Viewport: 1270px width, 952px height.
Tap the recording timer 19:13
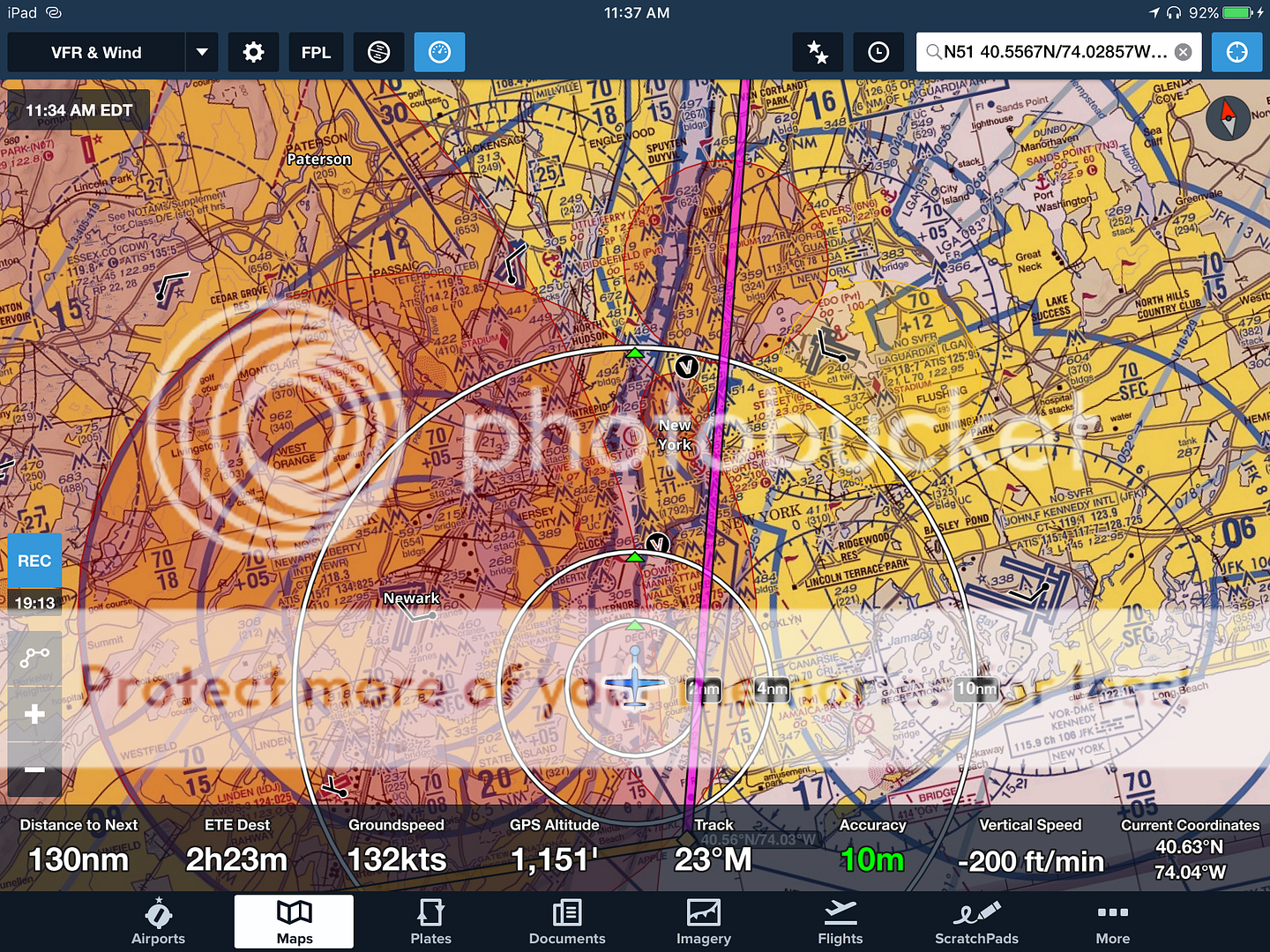pos(34,603)
